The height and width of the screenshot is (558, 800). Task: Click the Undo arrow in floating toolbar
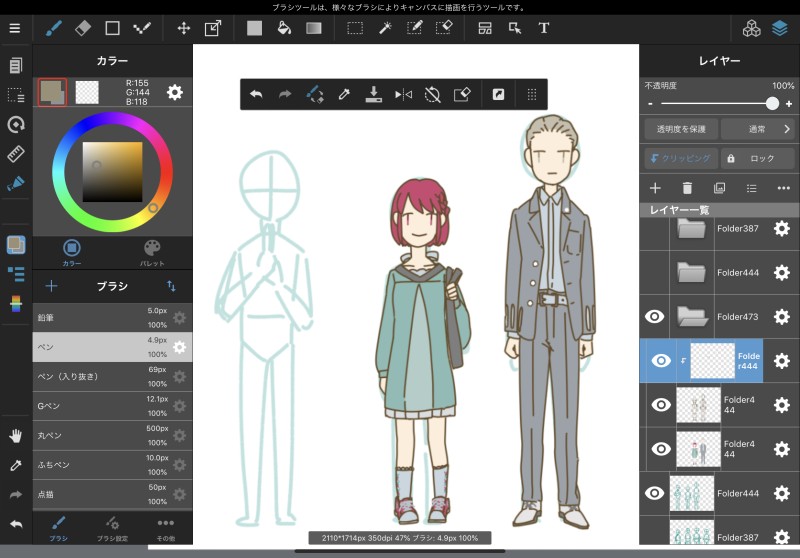(256, 94)
